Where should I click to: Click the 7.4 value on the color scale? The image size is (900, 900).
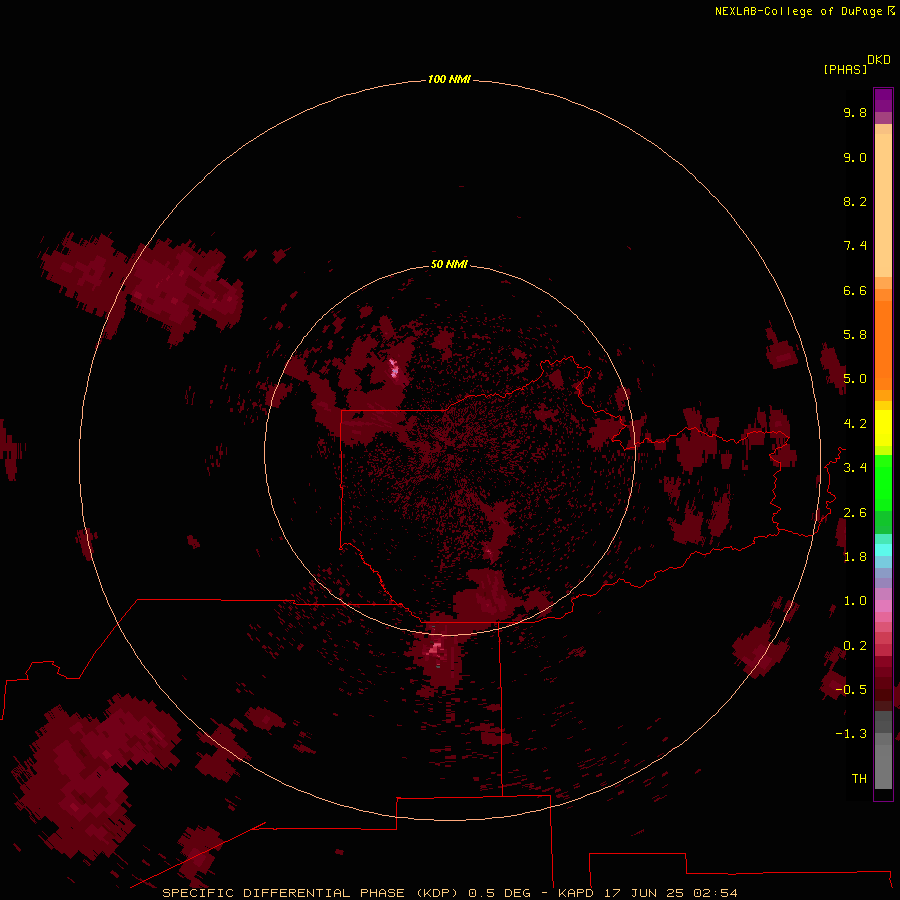tap(855, 246)
